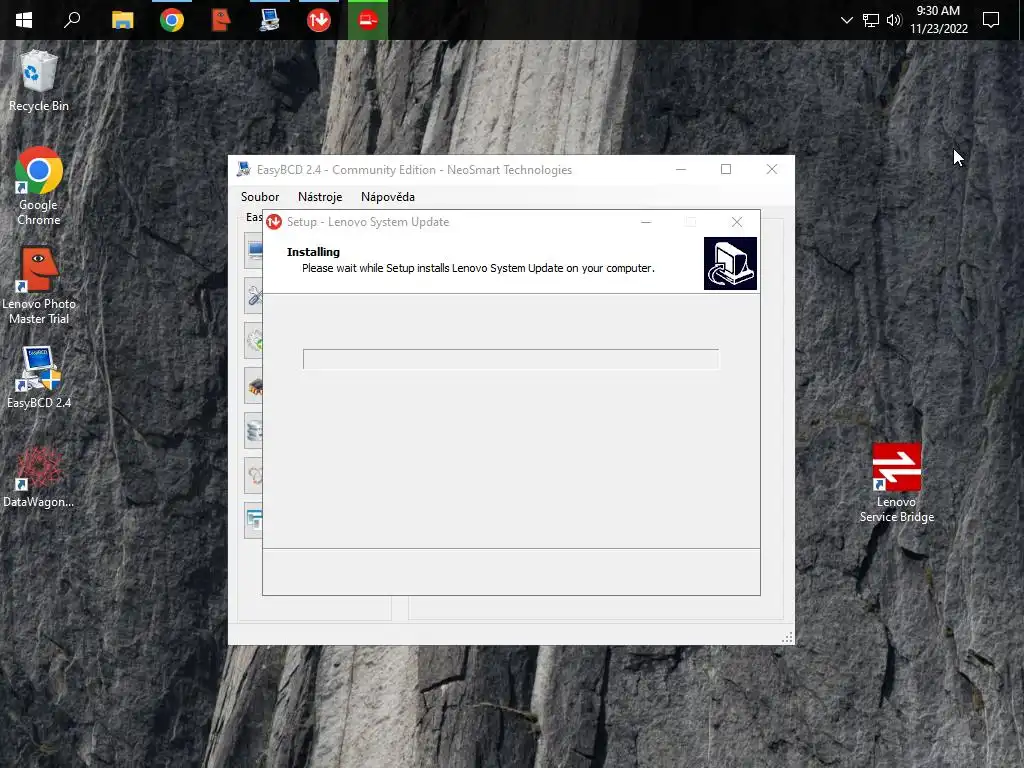The image size is (1024, 768).
Task: Switch to Lenovo System Update taskbar icon
Action: point(319,20)
